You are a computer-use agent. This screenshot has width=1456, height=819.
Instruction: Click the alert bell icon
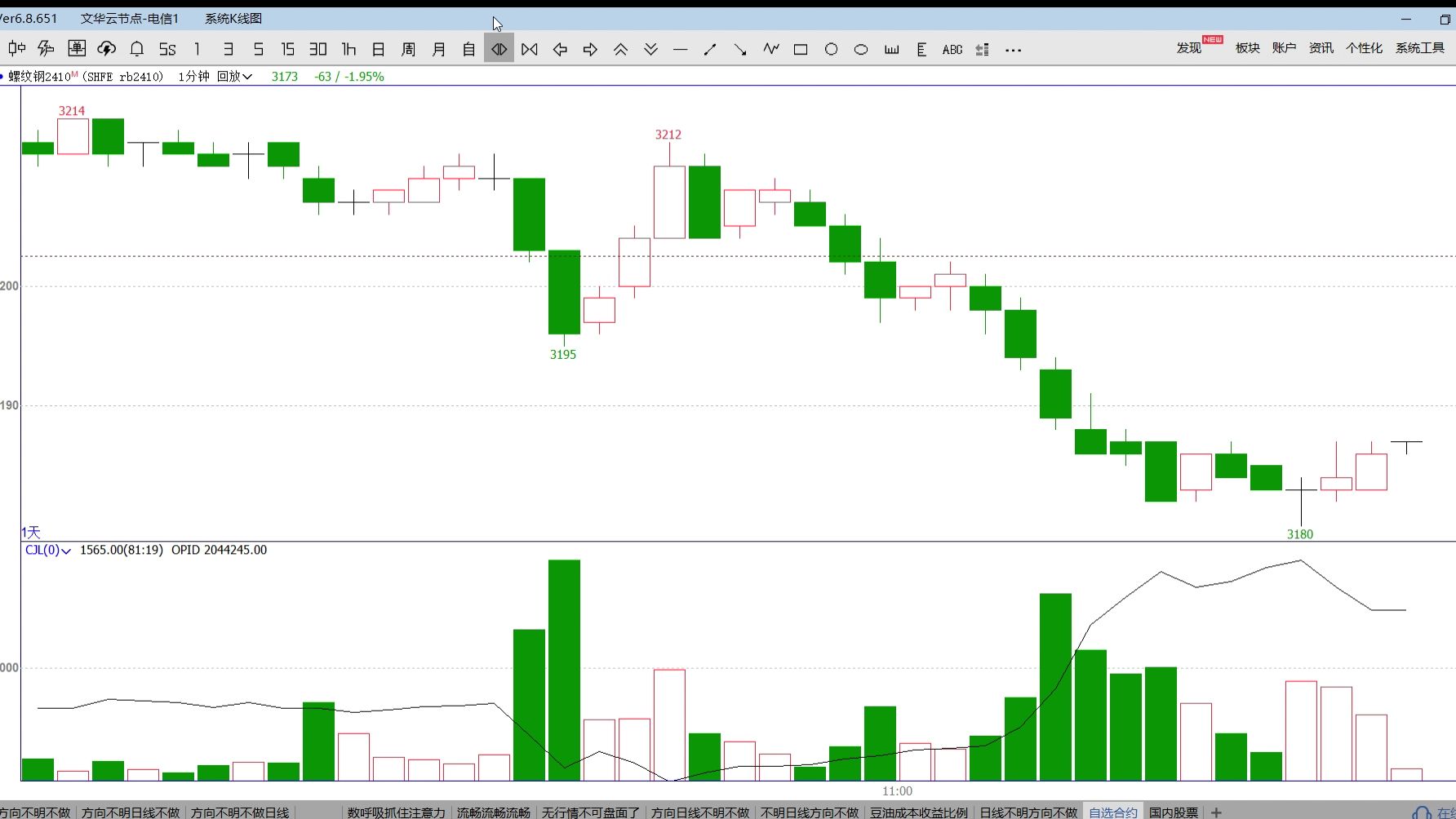coord(137,49)
